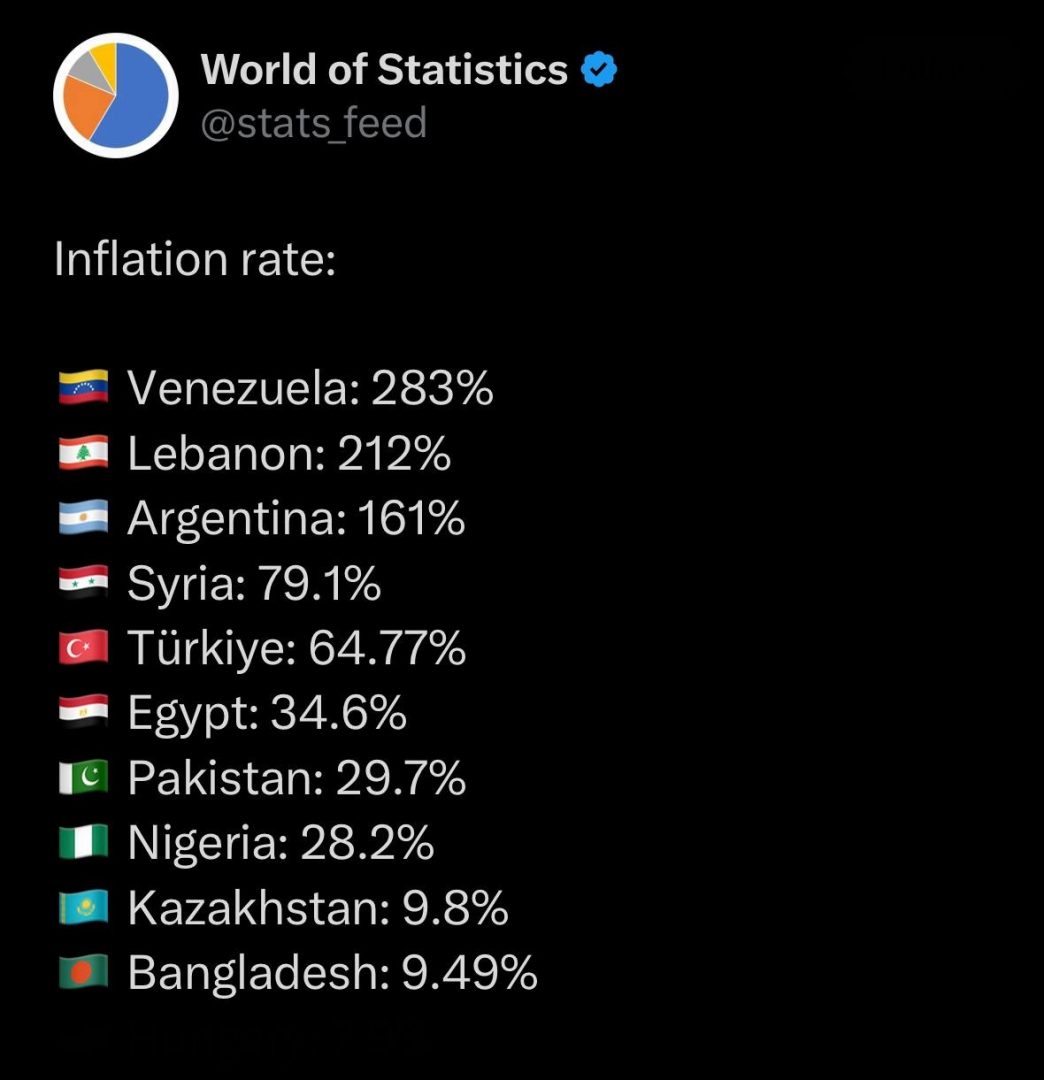The width and height of the screenshot is (1044, 1080).
Task: Click the Kazakhstan flag emoji
Action: [83, 907]
